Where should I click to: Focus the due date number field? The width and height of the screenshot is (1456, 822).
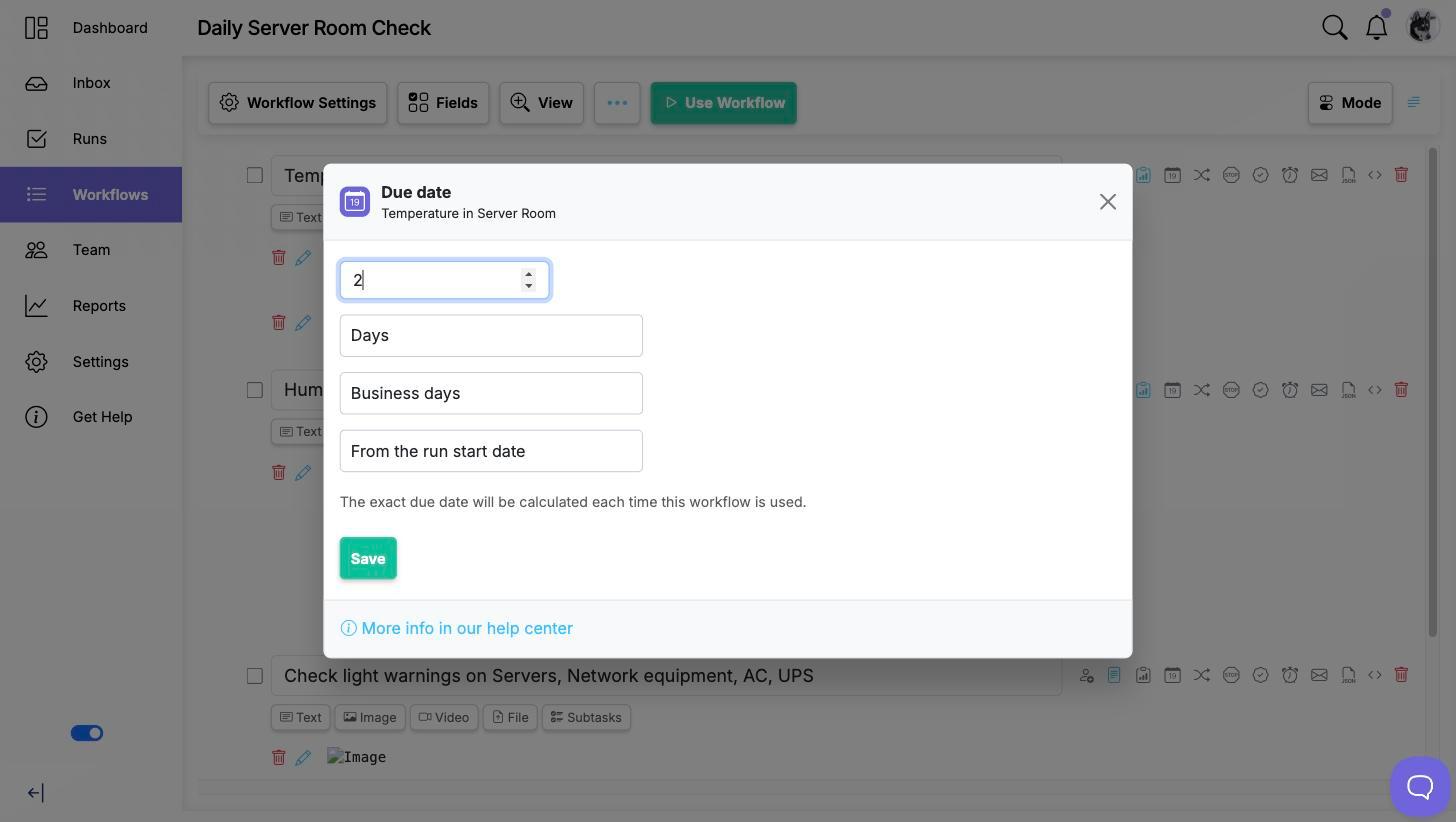tap(445, 280)
